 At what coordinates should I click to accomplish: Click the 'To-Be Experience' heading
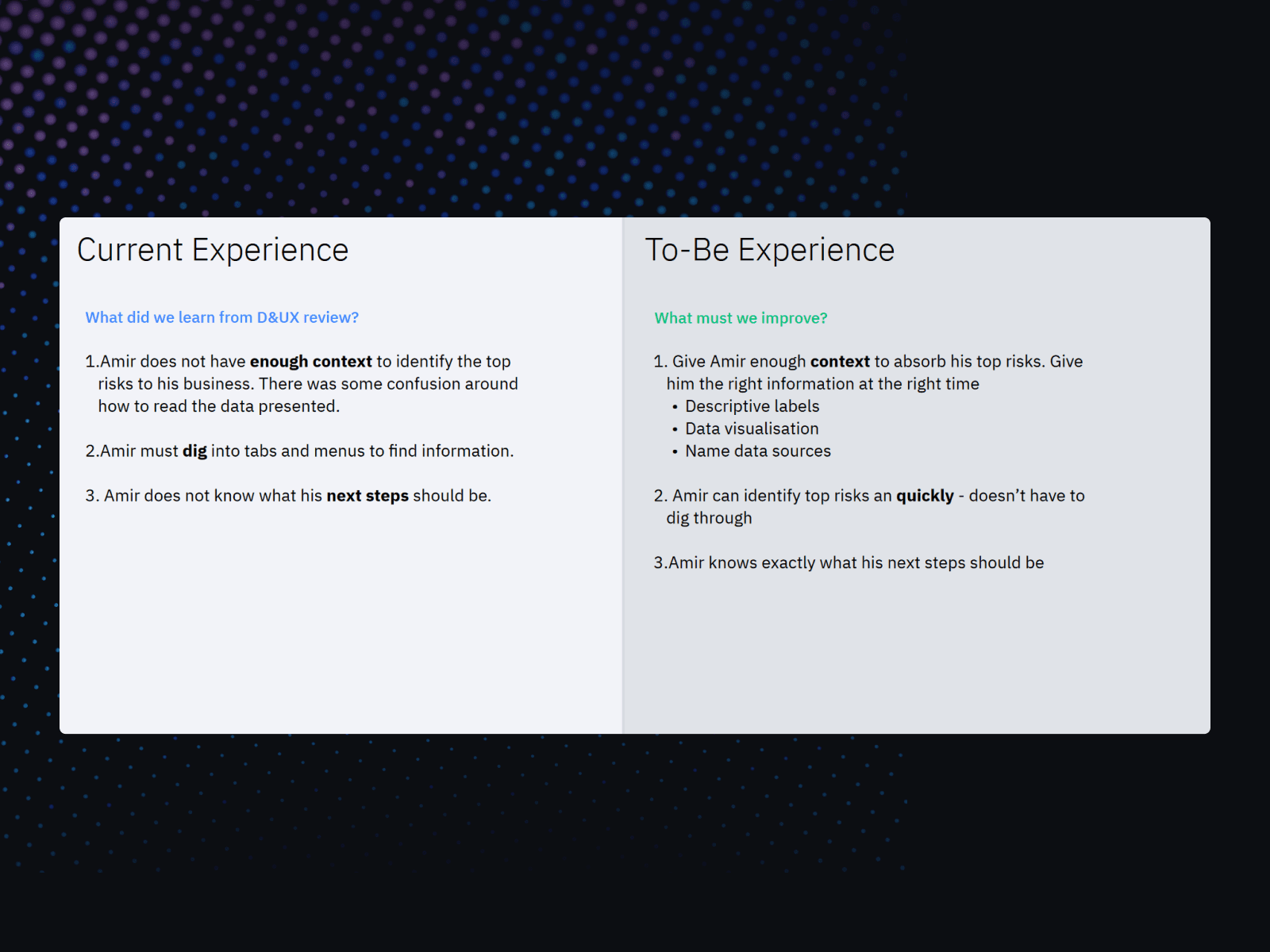coord(771,249)
